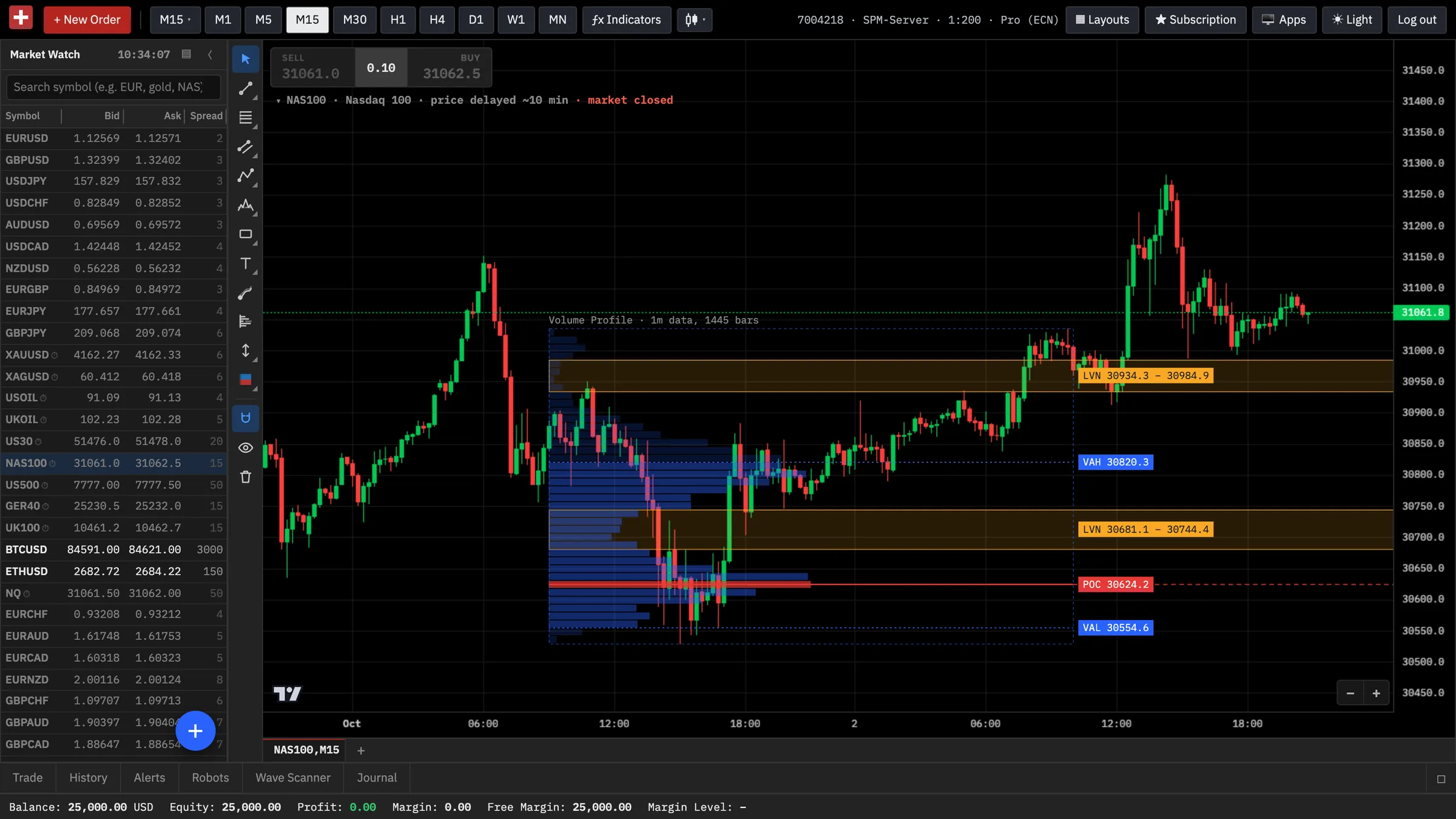
Task: Click the POC 30624.2 level label
Action: (x=1116, y=584)
